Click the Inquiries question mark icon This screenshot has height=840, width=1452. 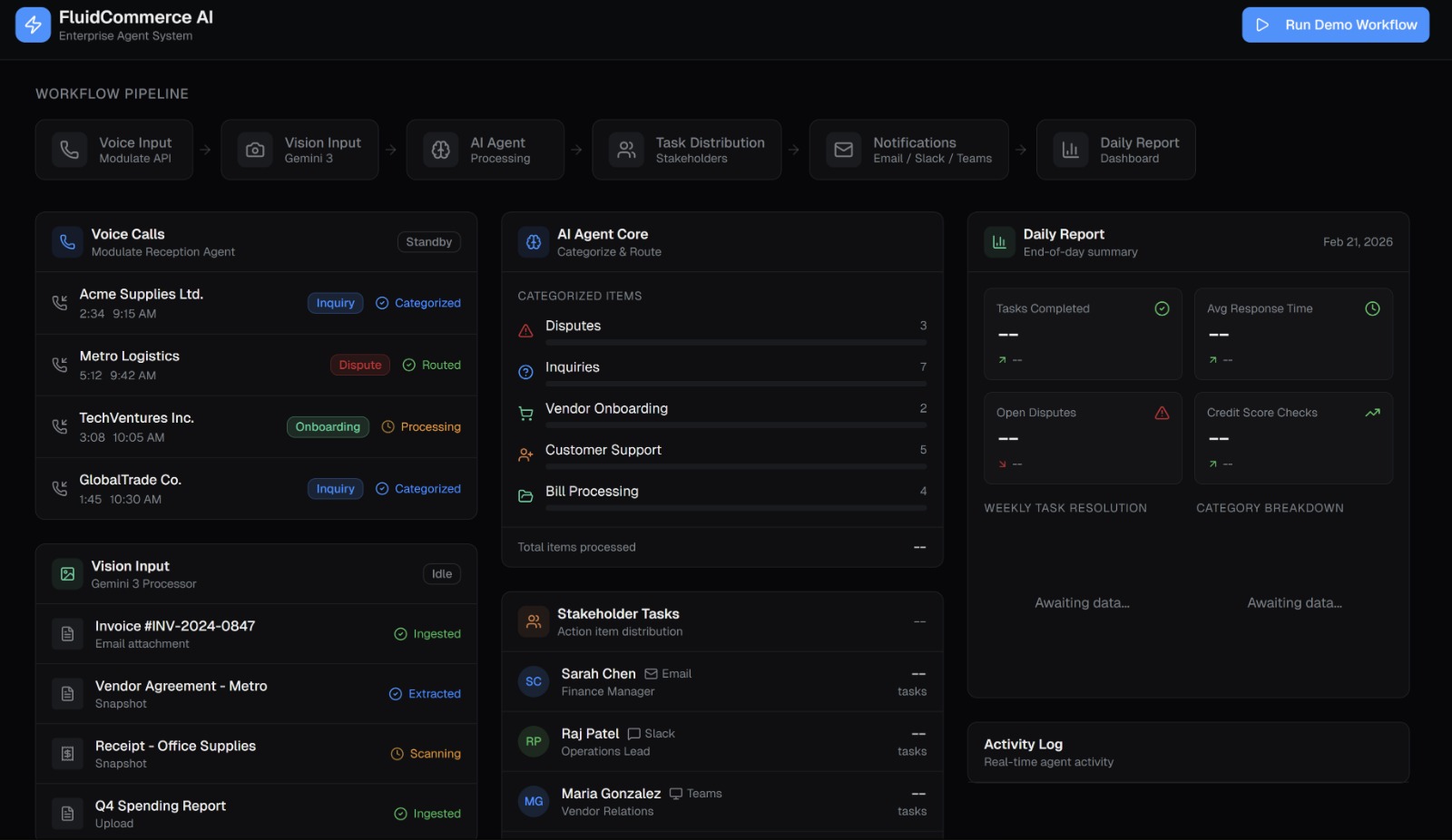click(525, 372)
